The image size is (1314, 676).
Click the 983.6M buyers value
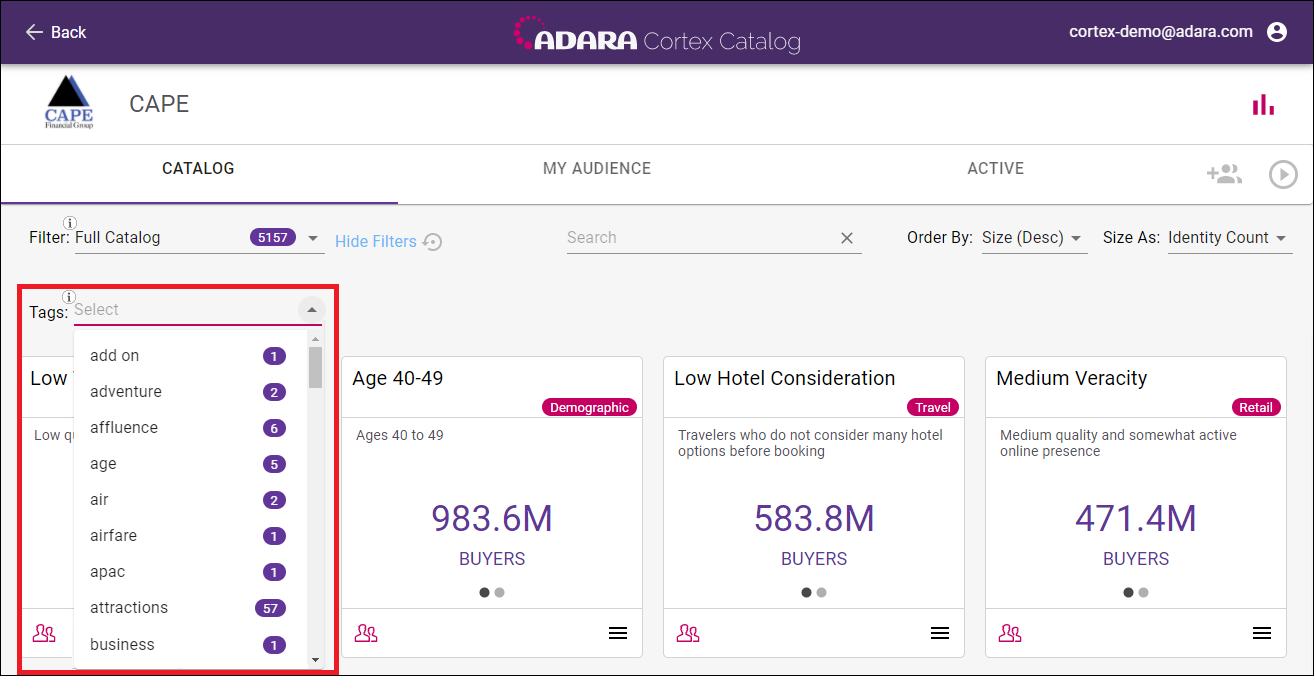tap(491, 519)
